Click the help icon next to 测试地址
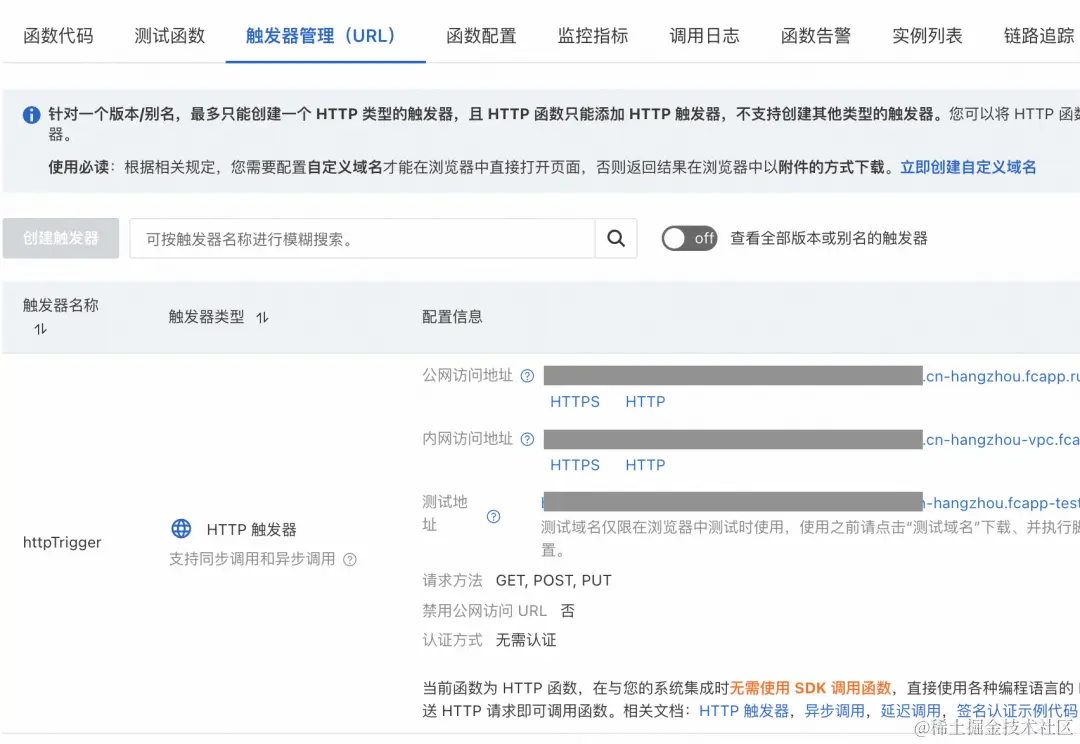 click(x=492, y=517)
